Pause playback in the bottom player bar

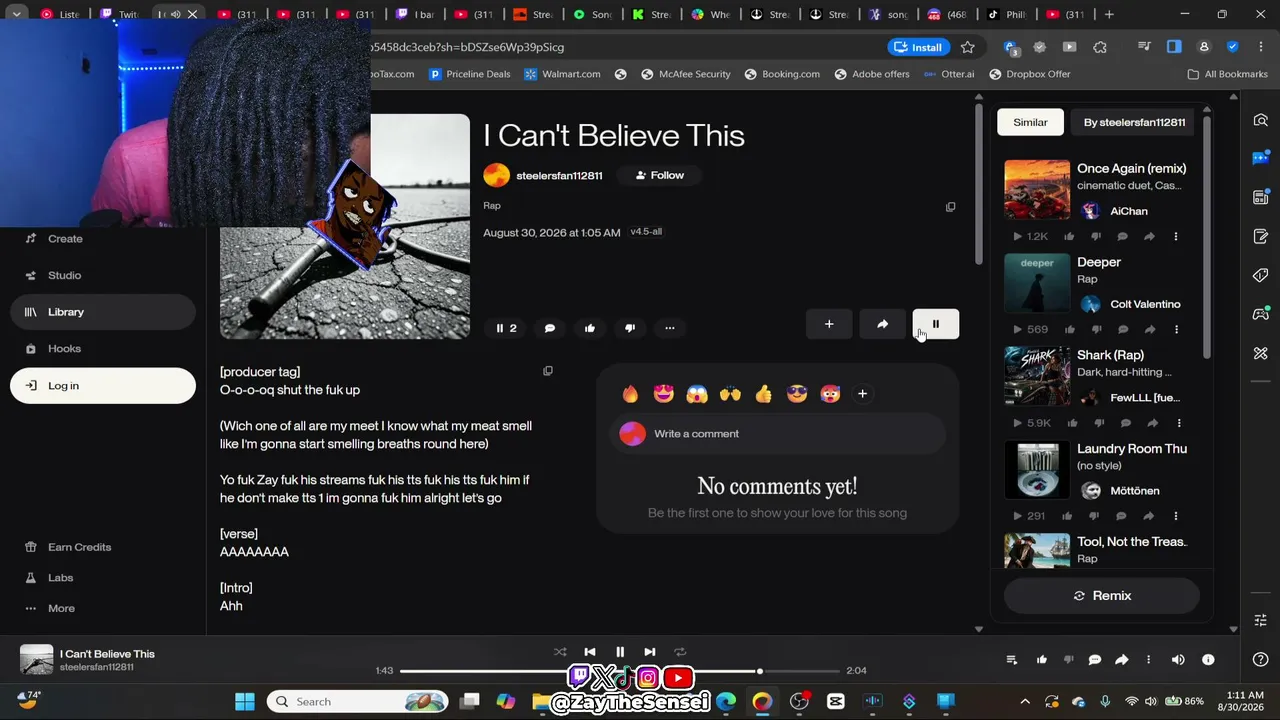pos(620,652)
